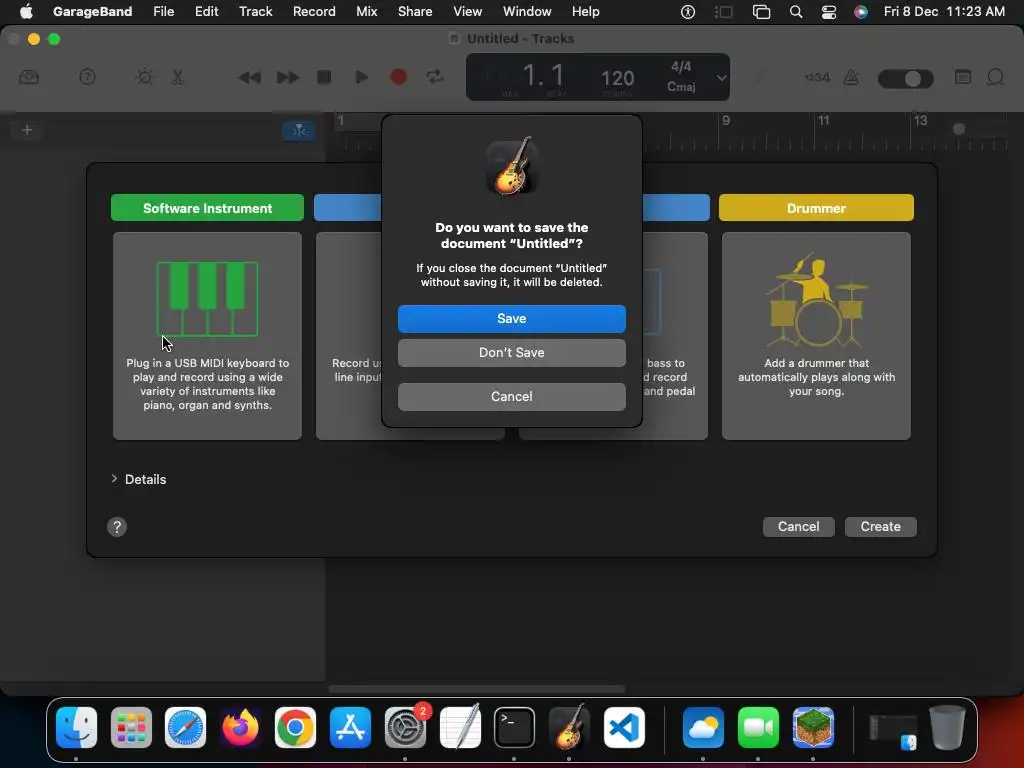Open App Store from the Dock
The width and height of the screenshot is (1024, 768).
tap(350, 728)
